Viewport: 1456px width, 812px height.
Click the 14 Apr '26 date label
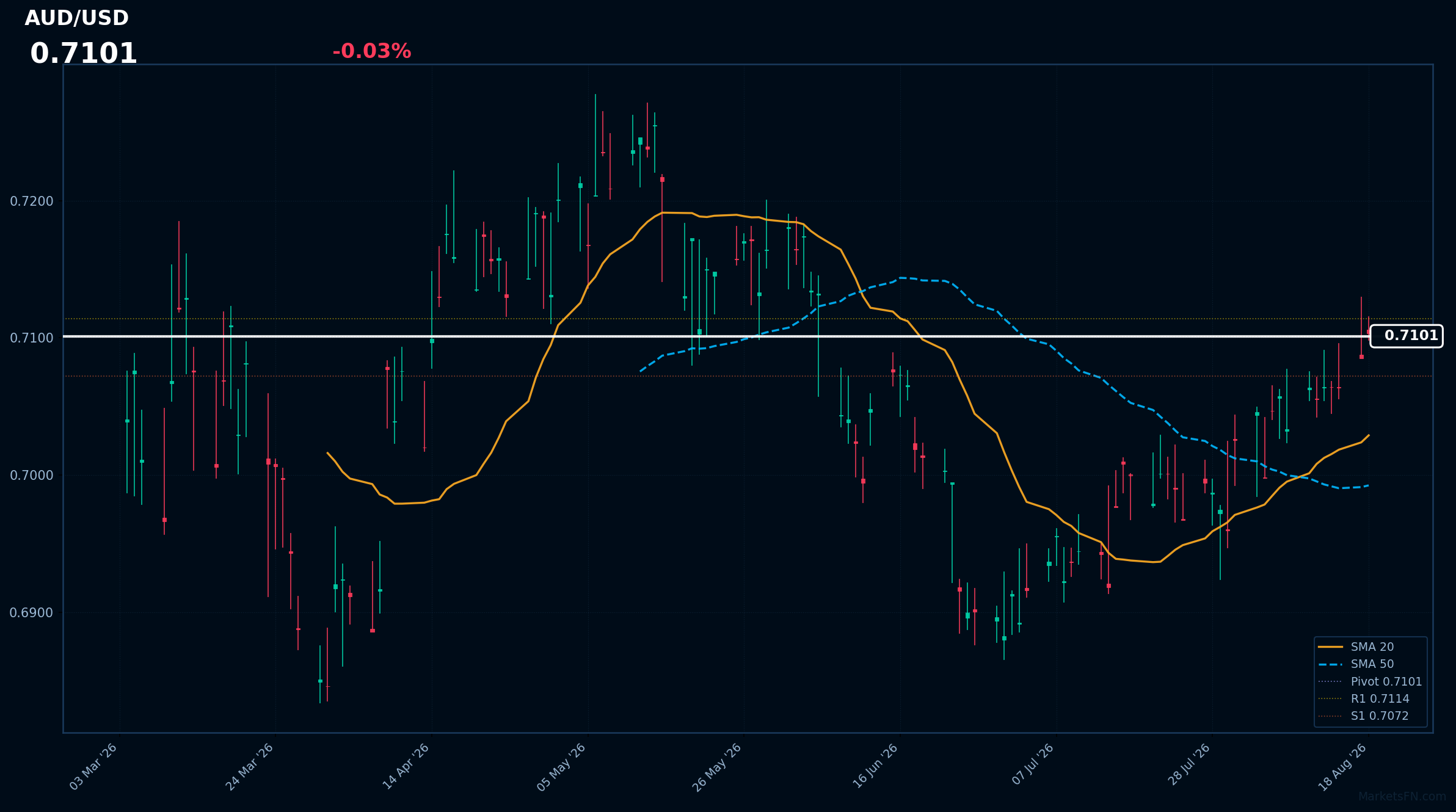point(406,767)
